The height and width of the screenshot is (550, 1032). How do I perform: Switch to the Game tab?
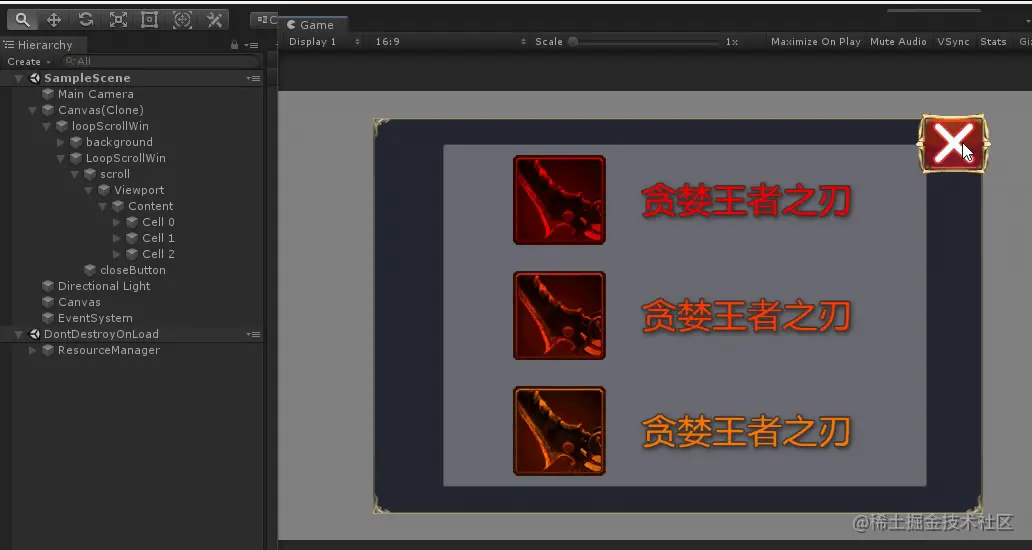click(x=311, y=25)
